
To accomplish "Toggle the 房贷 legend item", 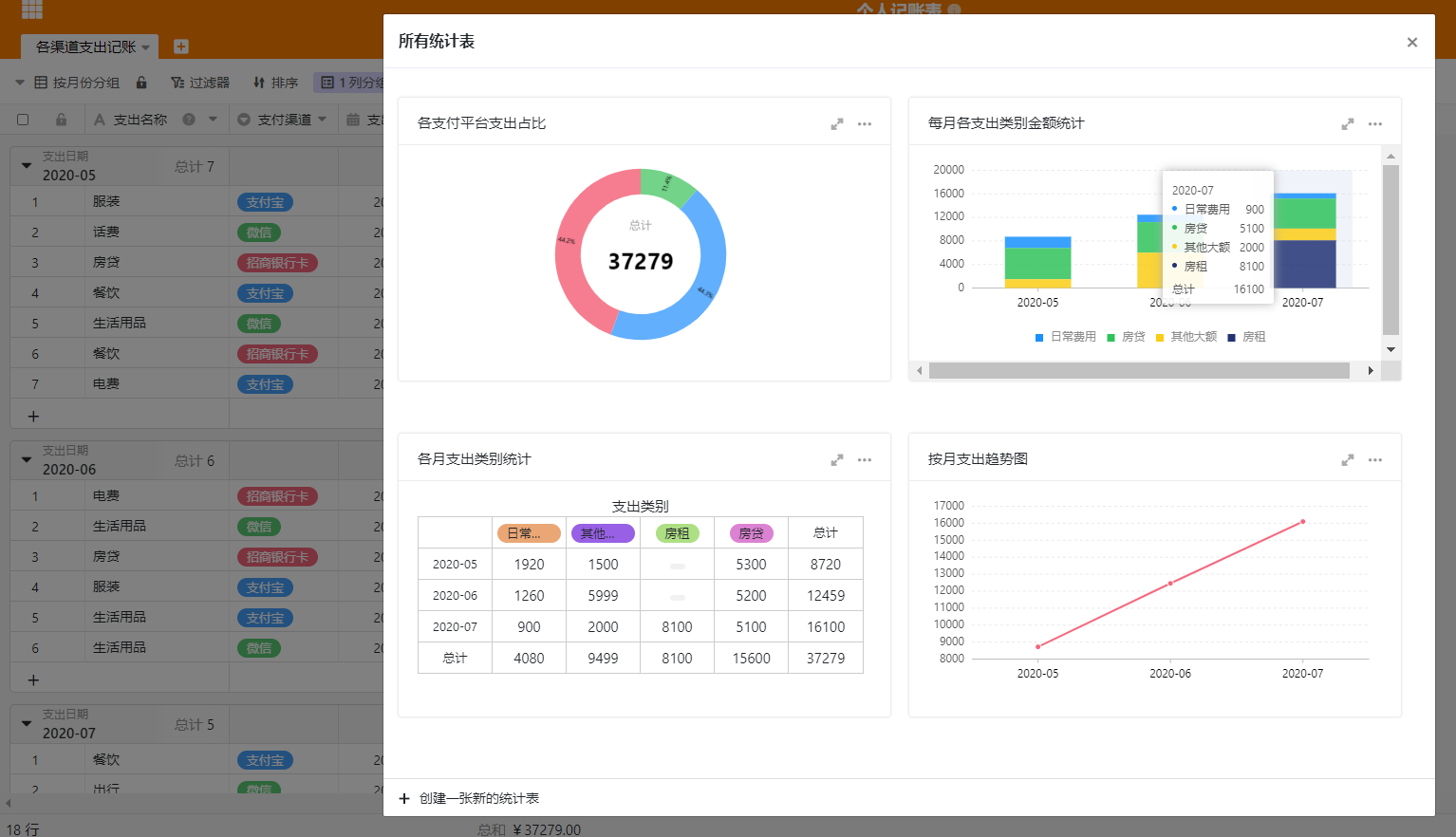I will (x=1127, y=337).
